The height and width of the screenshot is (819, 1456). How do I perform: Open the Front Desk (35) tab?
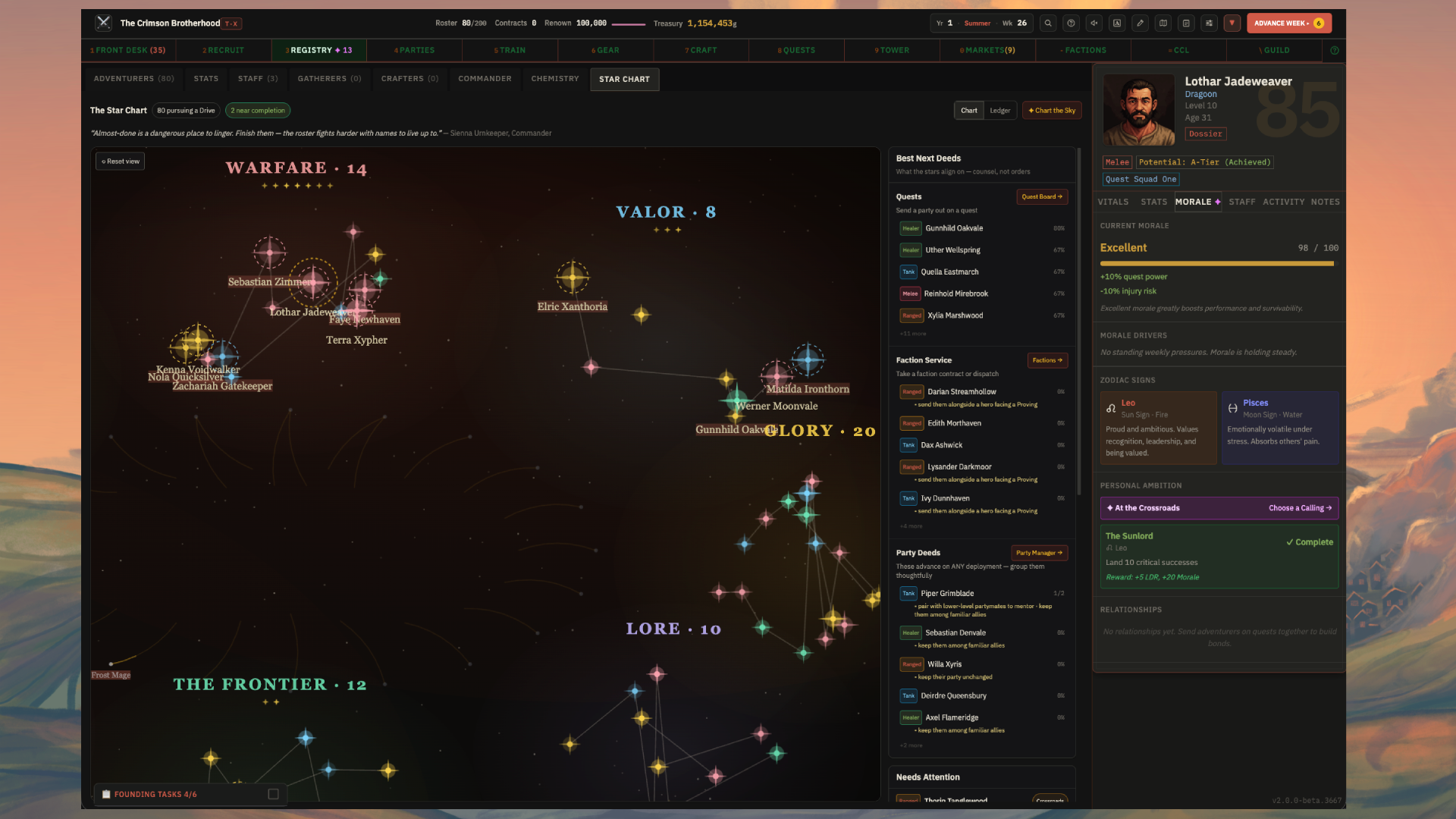click(x=128, y=50)
